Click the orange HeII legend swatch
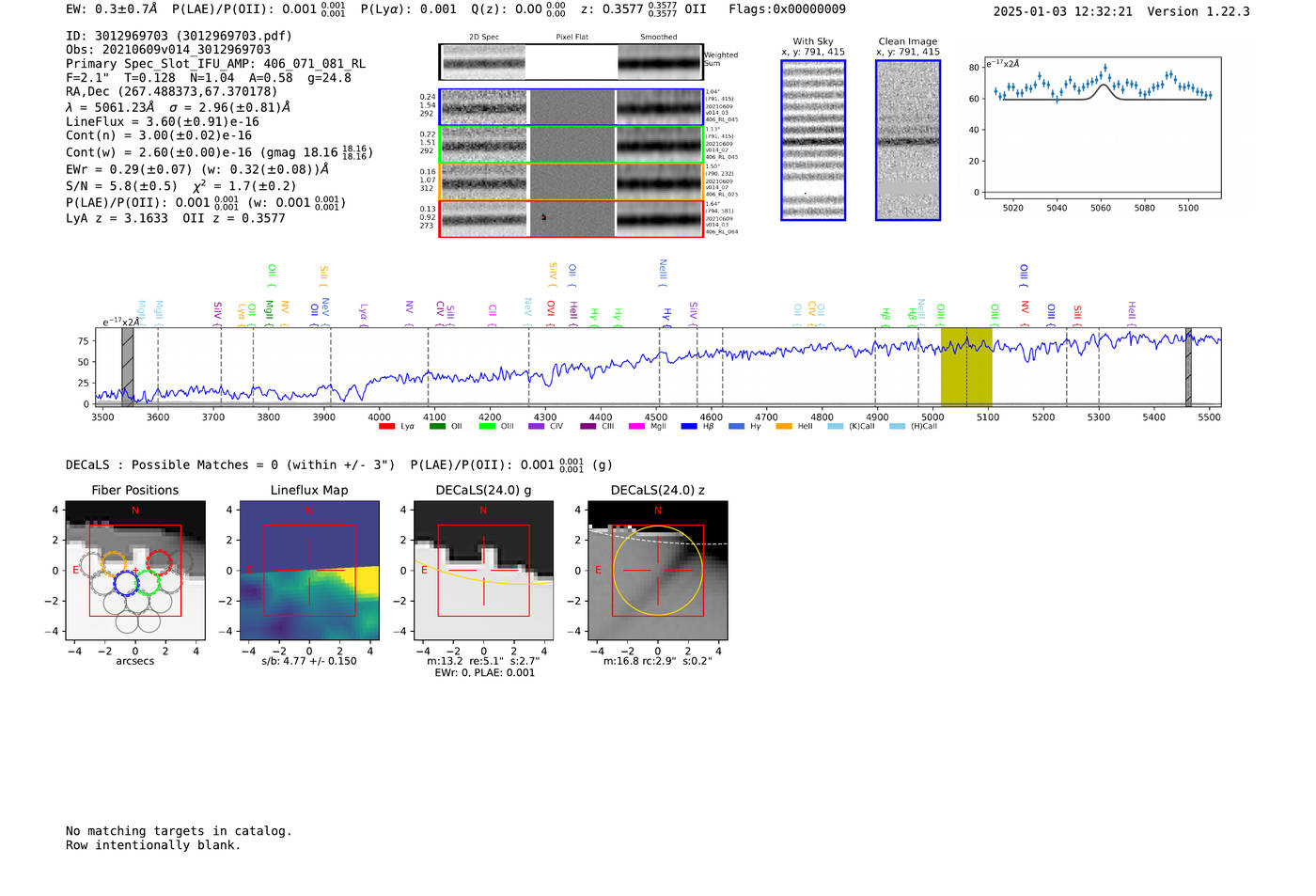 pos(784,427)
